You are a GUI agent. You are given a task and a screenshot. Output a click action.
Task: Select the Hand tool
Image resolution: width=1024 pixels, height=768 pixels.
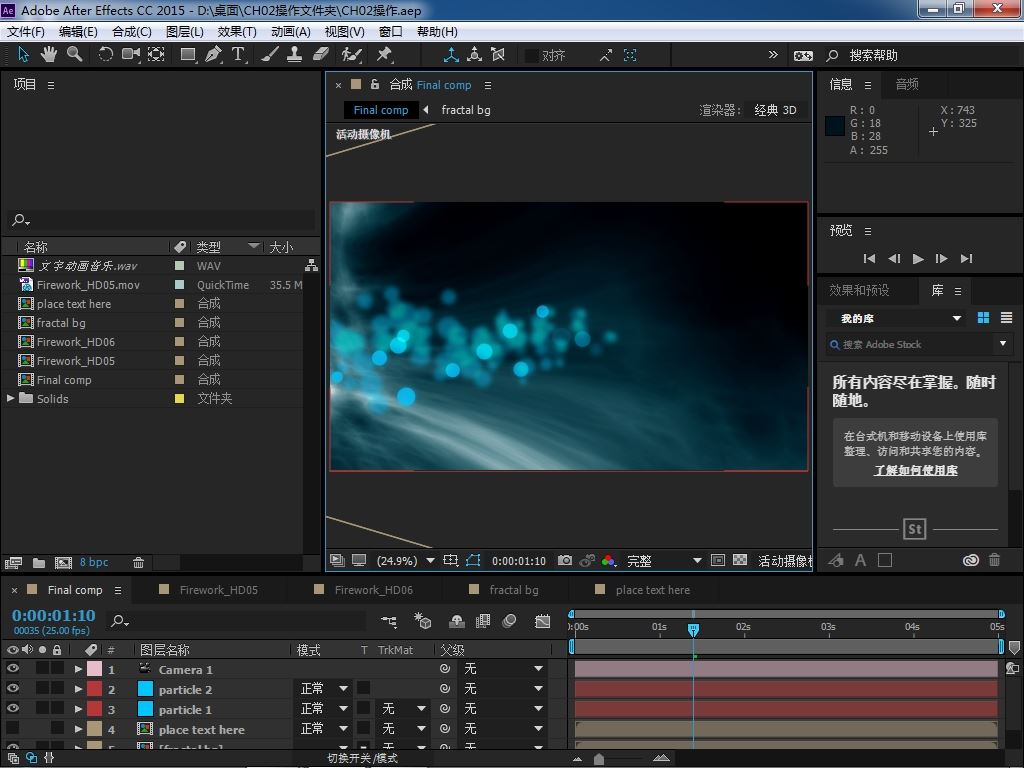(50, 55)
